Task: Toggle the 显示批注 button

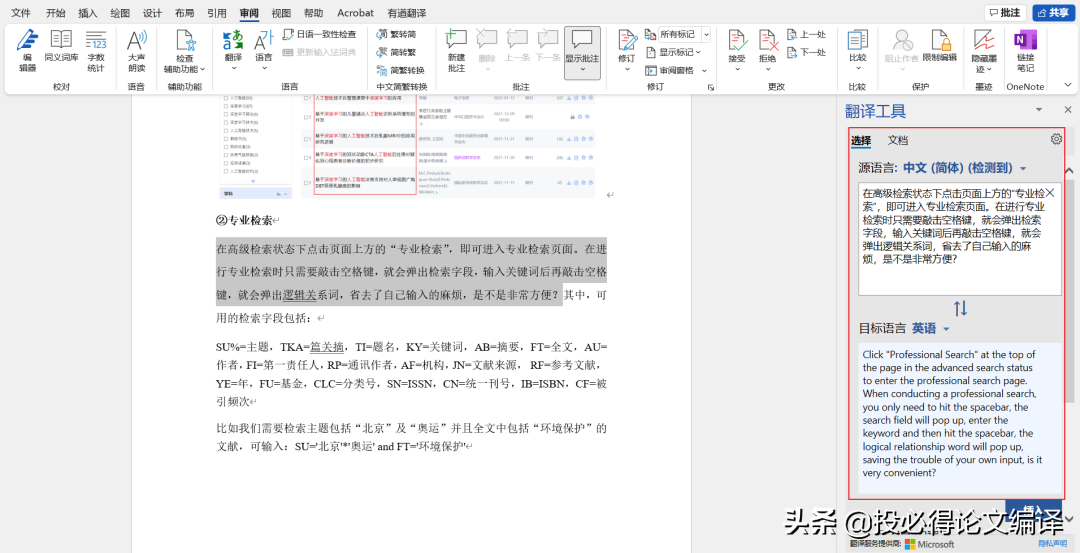Action: (x=582, y=52)
